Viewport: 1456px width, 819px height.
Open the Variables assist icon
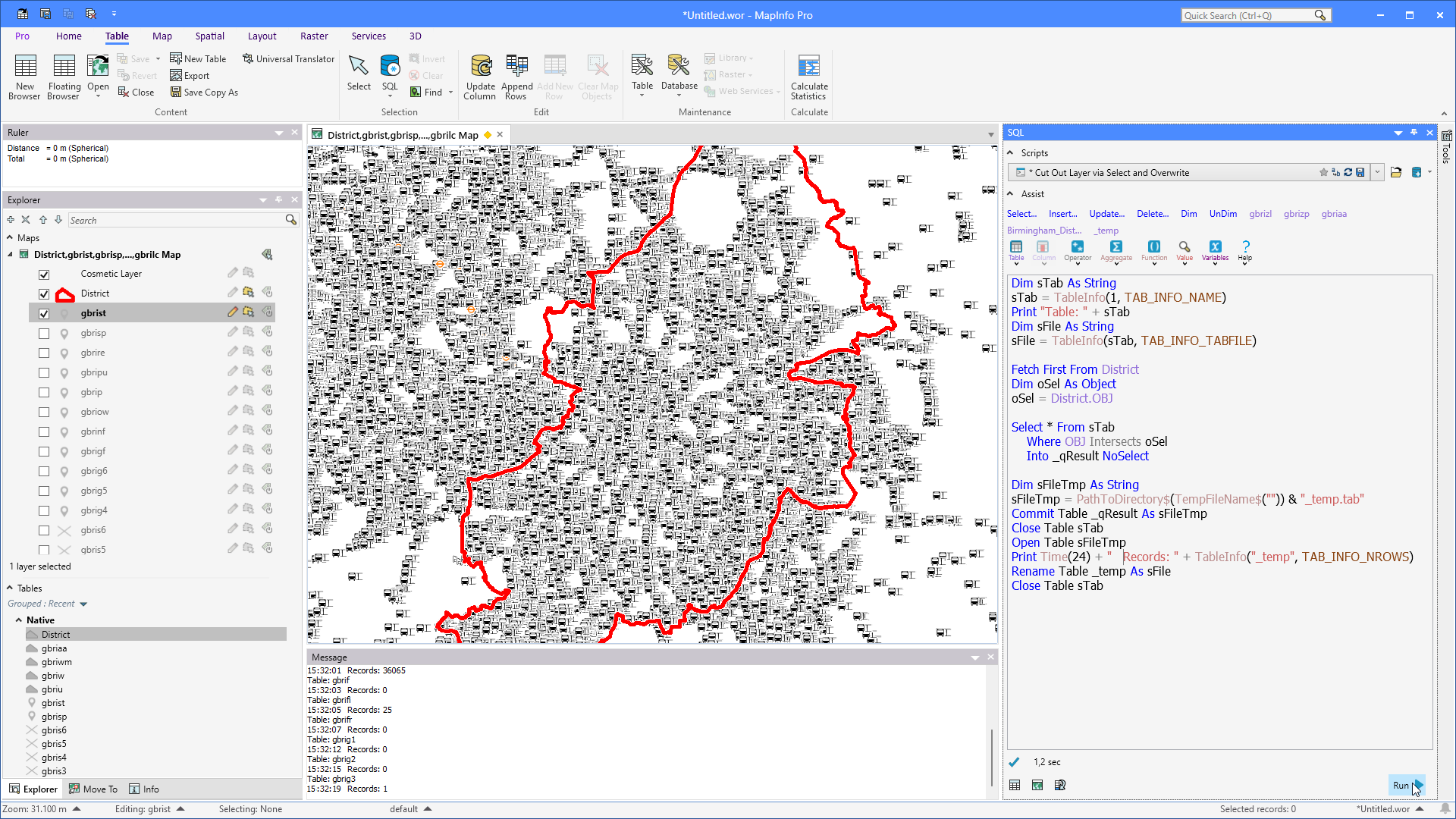pyautogui.click(x=1215, y=251)
